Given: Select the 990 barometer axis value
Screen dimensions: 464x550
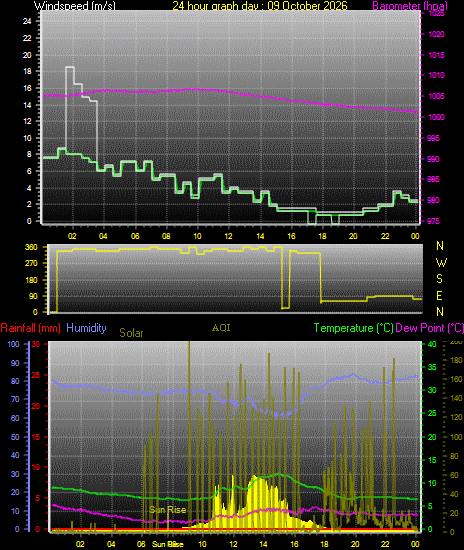Looking at the screenshot, I should 433,159.
